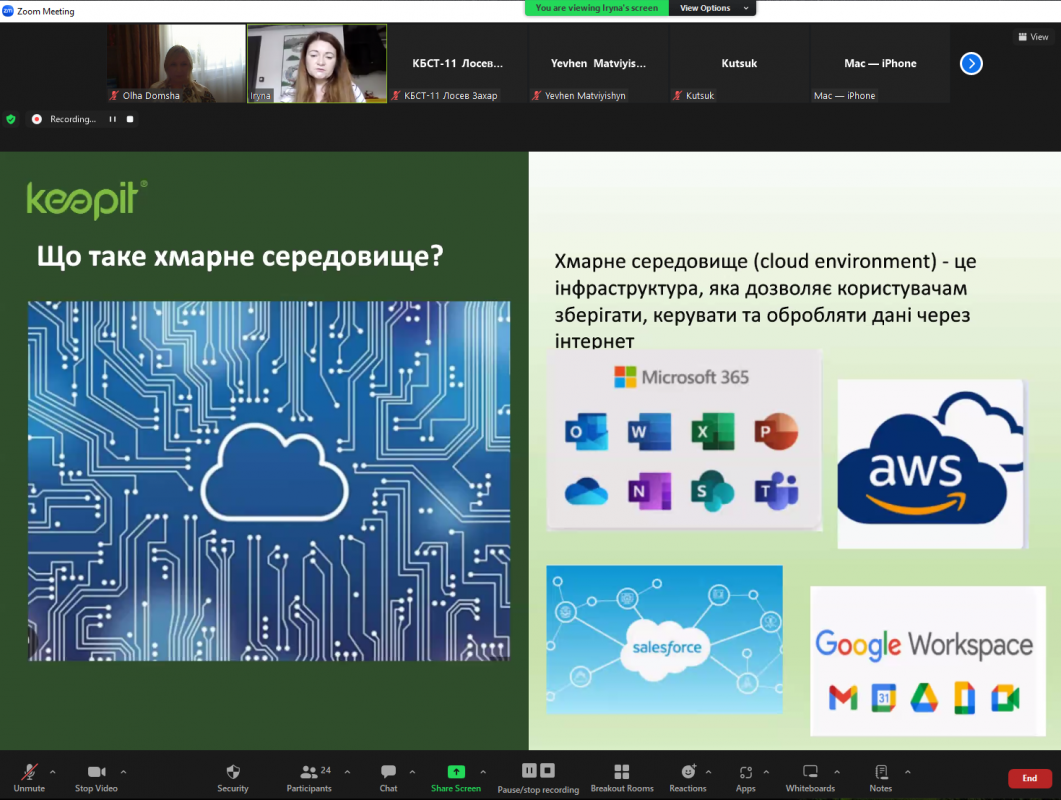The image size is (1061, 800).
Task: Click the Google Drive icon on the slide
Action: tap(924, 698)
